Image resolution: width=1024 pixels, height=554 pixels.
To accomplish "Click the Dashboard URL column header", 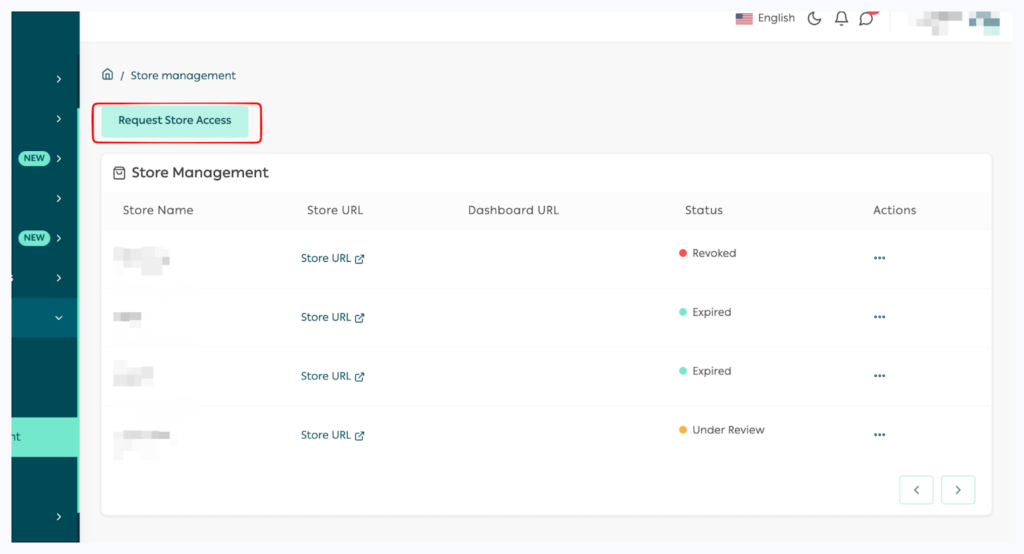I will [513, 210].
